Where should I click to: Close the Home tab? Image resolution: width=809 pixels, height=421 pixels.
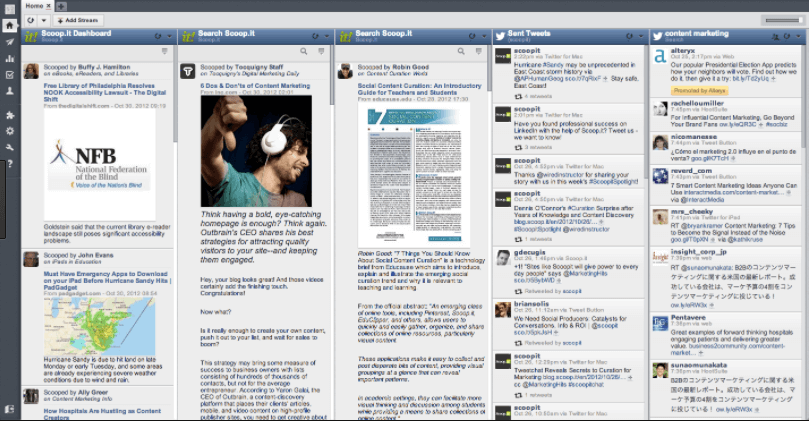[48, 6]
